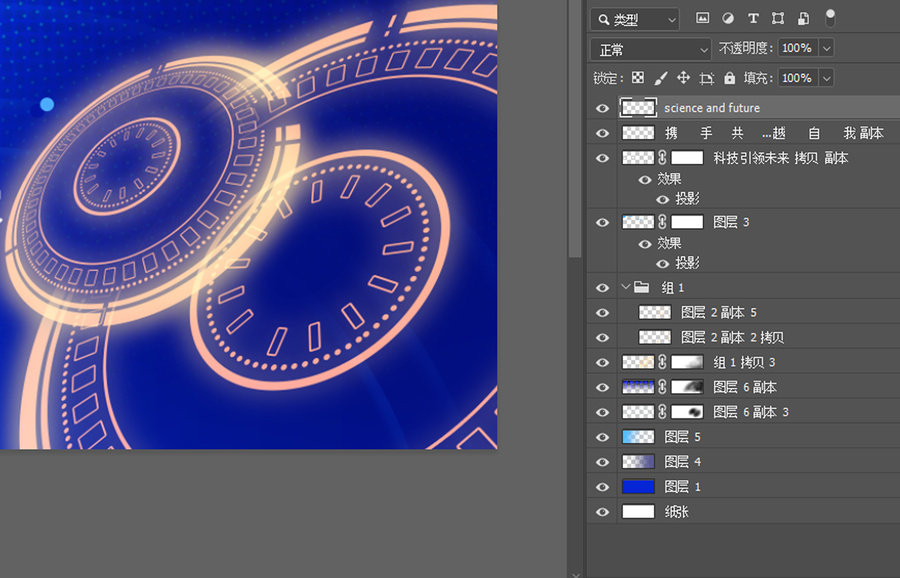This screenshot has width=900, height=578.
Task: Select the layer mask of 图层 6 副本 3
Action: tap(687, 412)
